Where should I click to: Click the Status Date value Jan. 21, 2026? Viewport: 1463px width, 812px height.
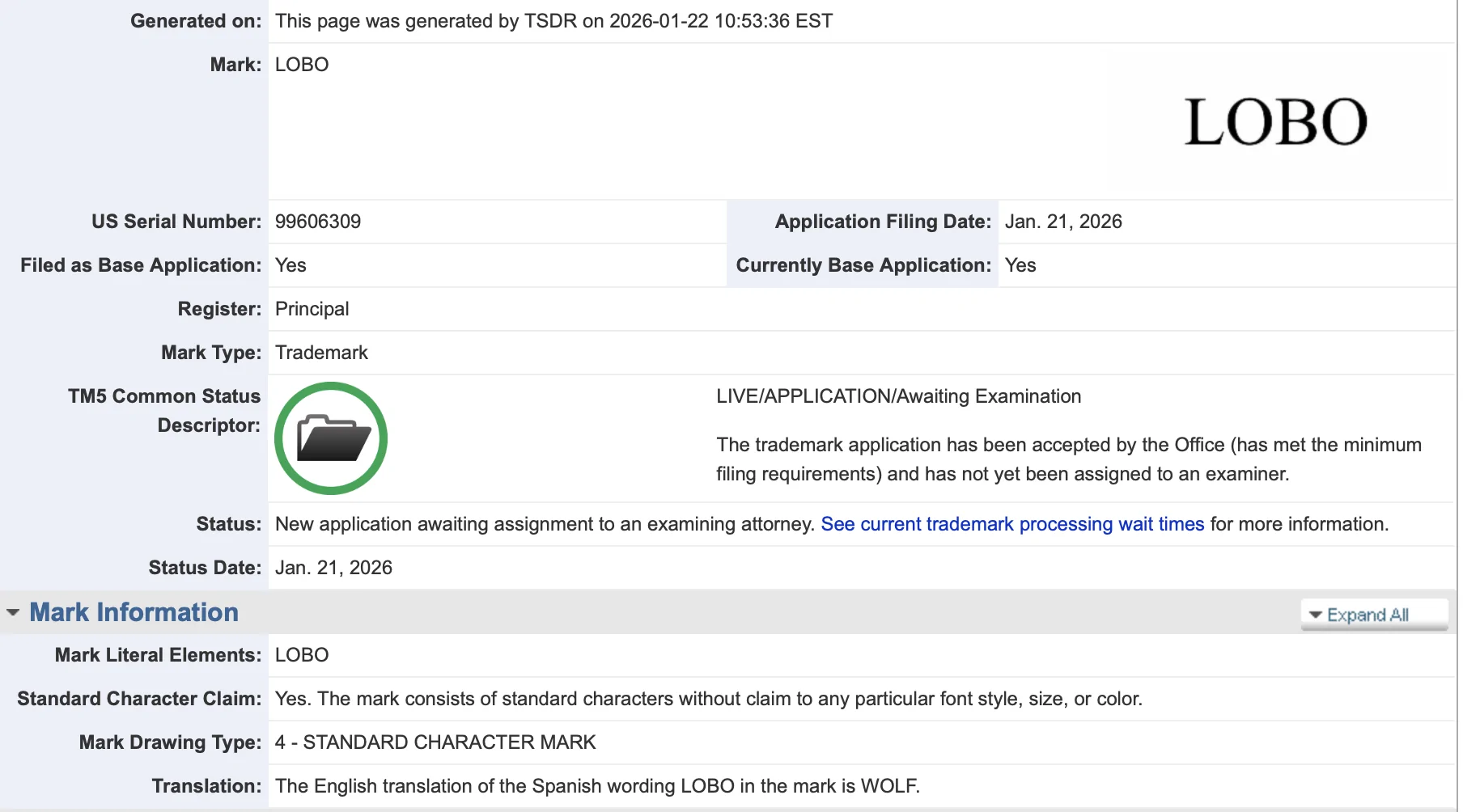(x=333, y=568)
